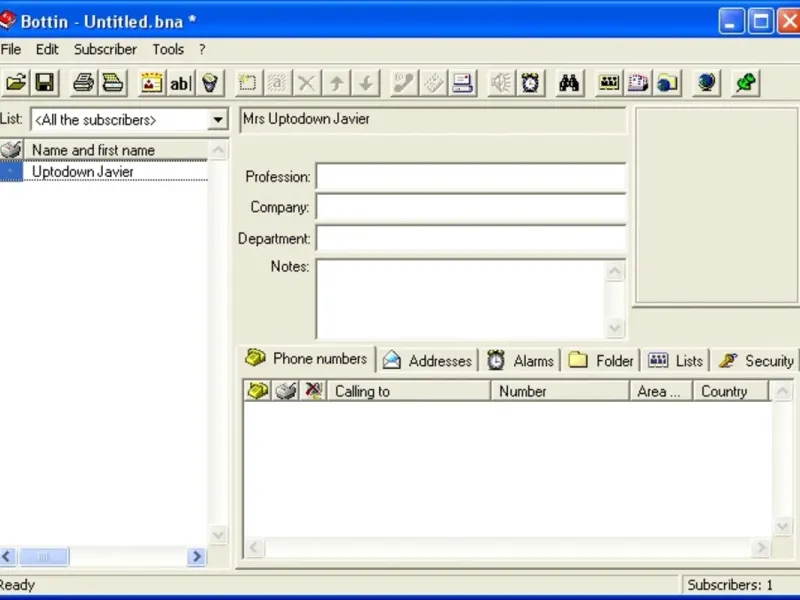
Task: Click the greyed move up arrow
Action: [x=336, y=83]
